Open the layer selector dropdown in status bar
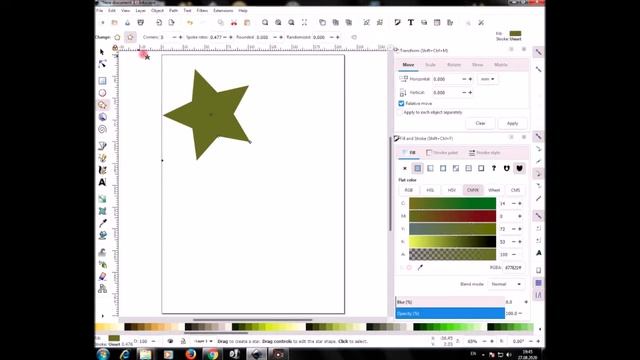This screenshot has width=640, height=360. coord(203,341)
